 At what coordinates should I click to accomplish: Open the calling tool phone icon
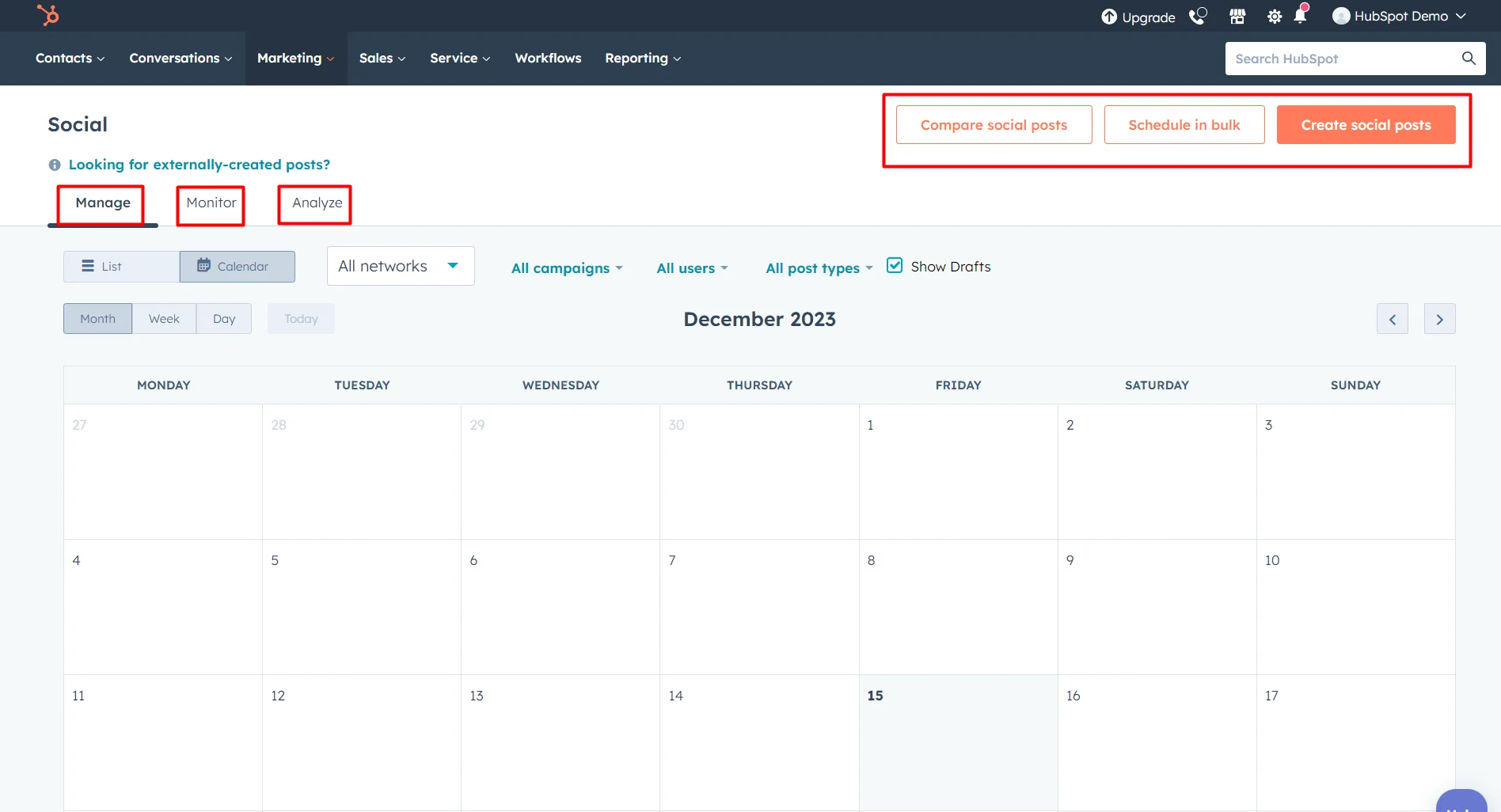[1197, 16]
